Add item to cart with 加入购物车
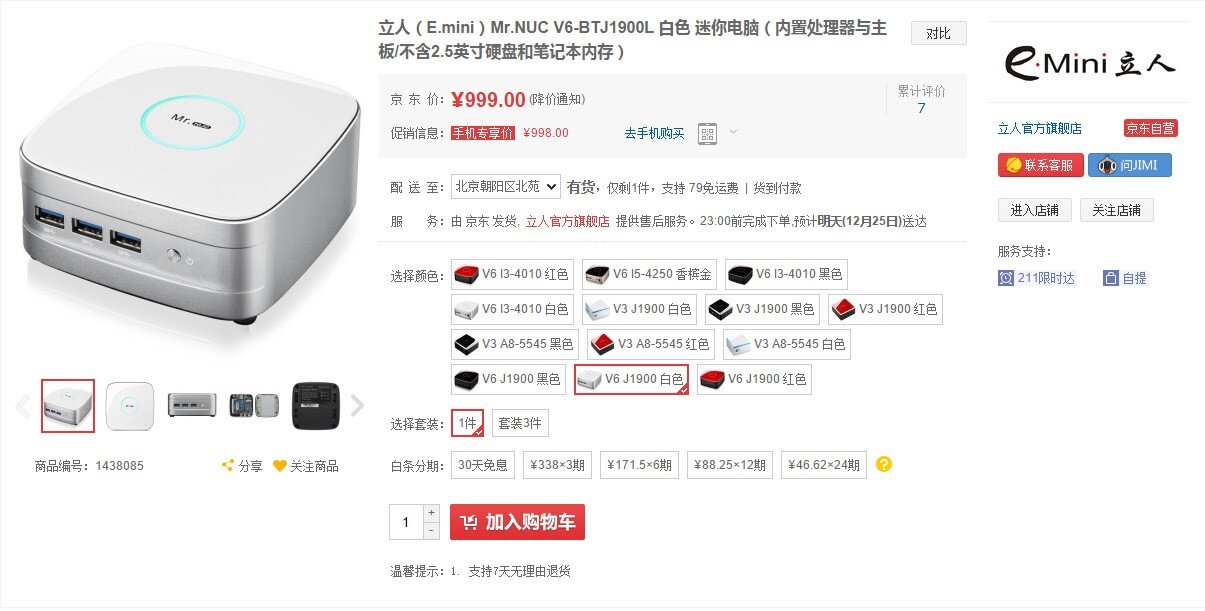1205x611 pixels. pyautogui.click(x=517, y=522)
